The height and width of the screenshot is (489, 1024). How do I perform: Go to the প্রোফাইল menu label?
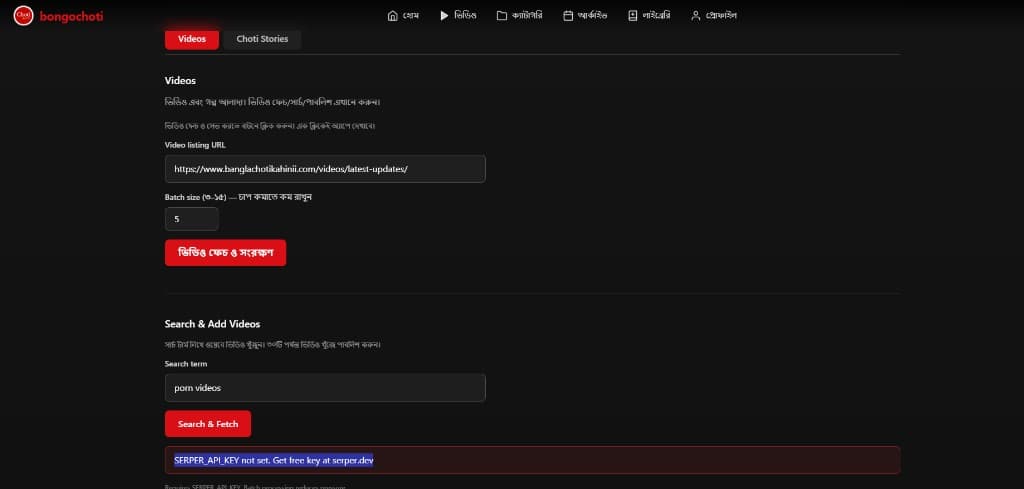click(x=720, y=16)
